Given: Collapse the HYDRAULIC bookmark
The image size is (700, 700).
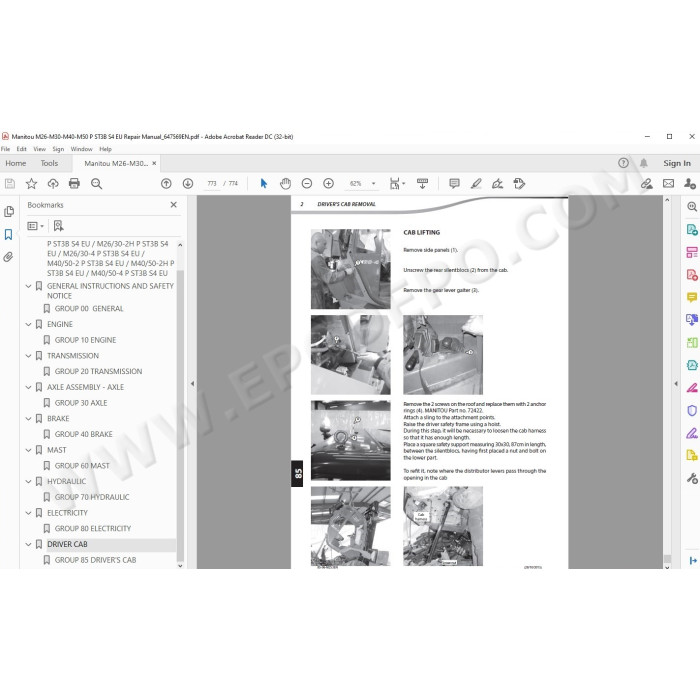Looking at the screenshot, I should click(28, 481).
